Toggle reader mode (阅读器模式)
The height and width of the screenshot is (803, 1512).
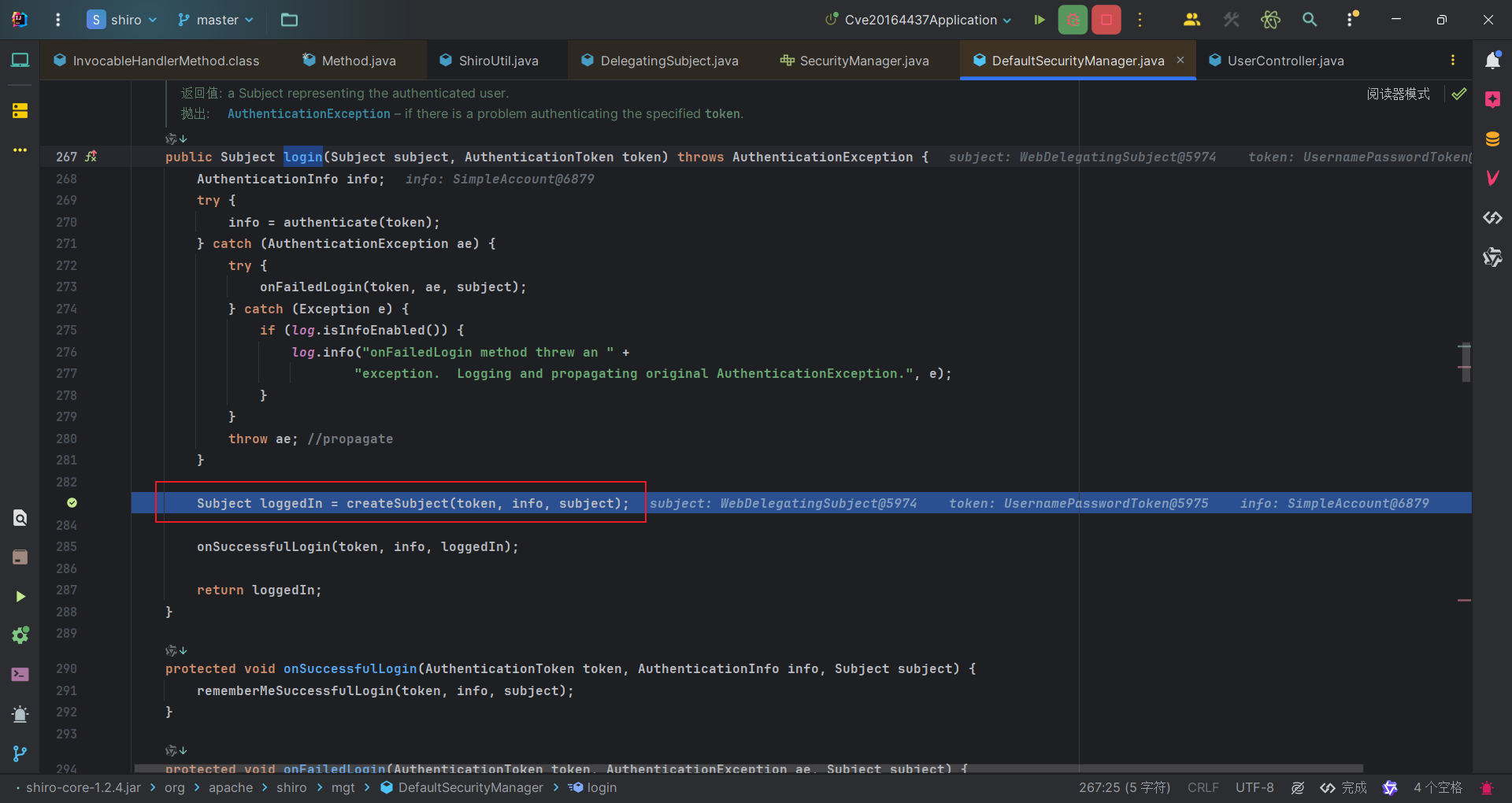1398,94
